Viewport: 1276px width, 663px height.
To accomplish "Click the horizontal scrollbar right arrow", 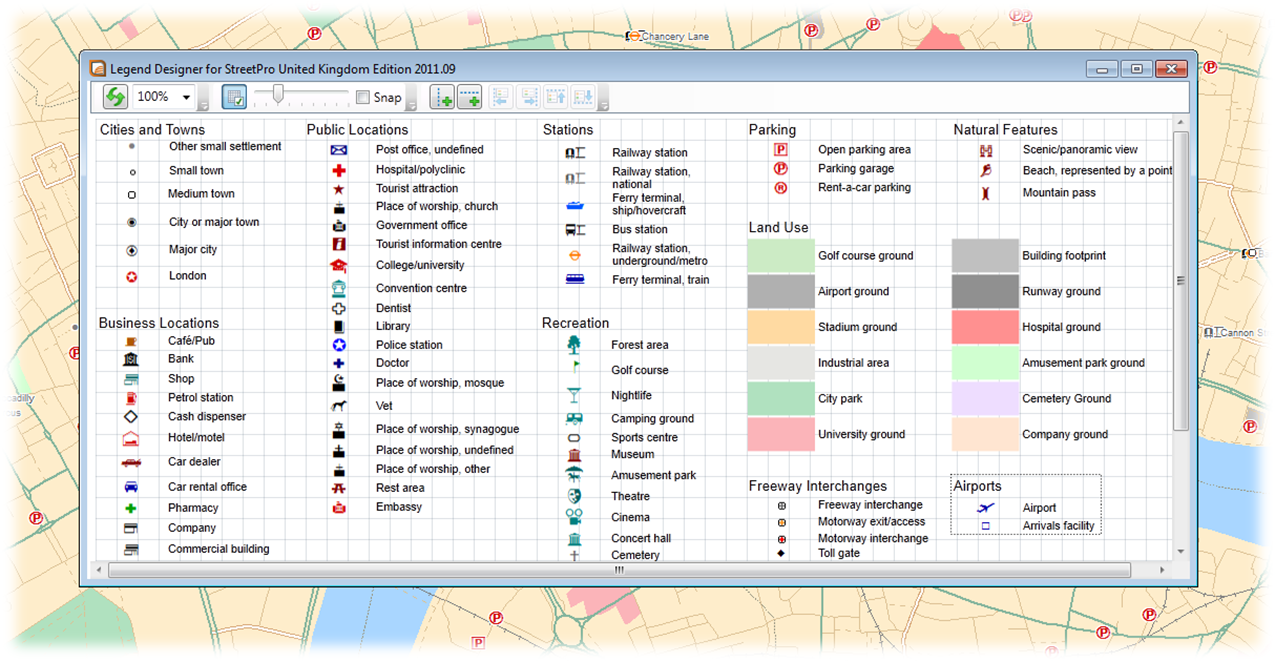I will click(x=1163, y=570).
